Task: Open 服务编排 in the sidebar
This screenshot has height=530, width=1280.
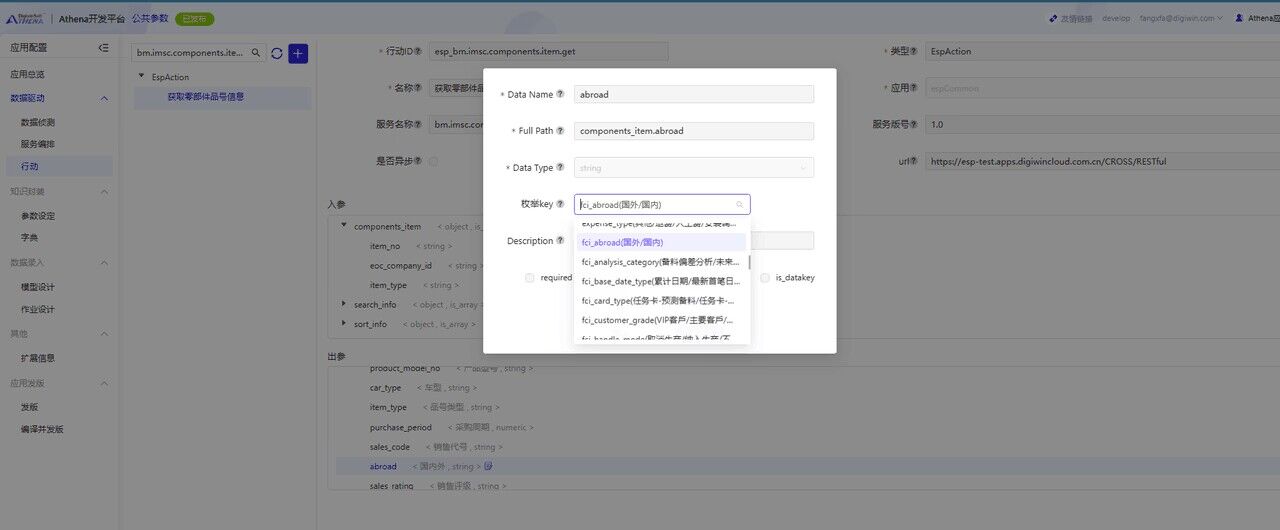Action: [x=38, y=144]
